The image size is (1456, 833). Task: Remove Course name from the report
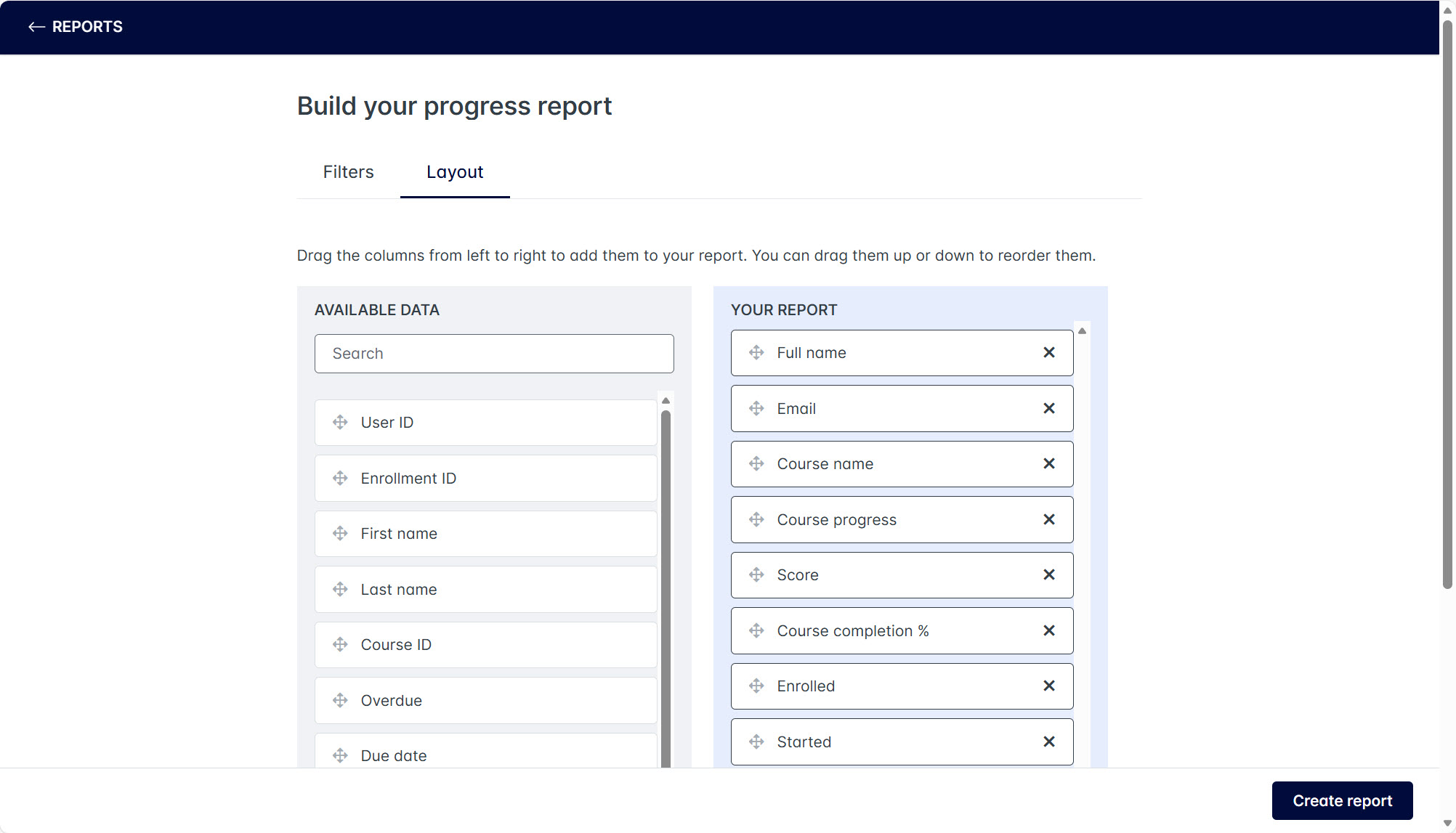point(1049,463)
